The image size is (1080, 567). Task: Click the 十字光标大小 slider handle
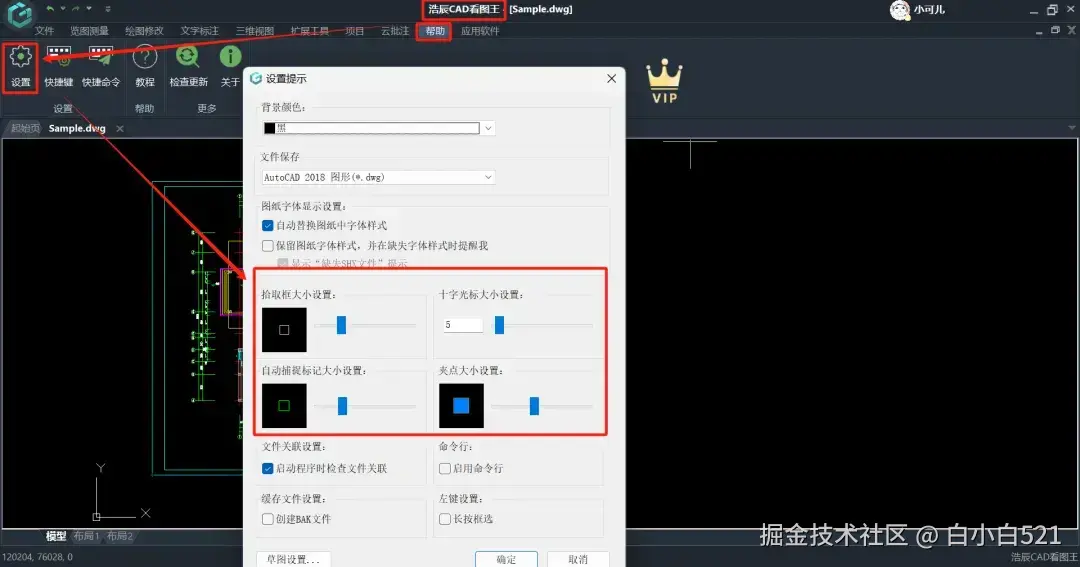click(499, 324)
